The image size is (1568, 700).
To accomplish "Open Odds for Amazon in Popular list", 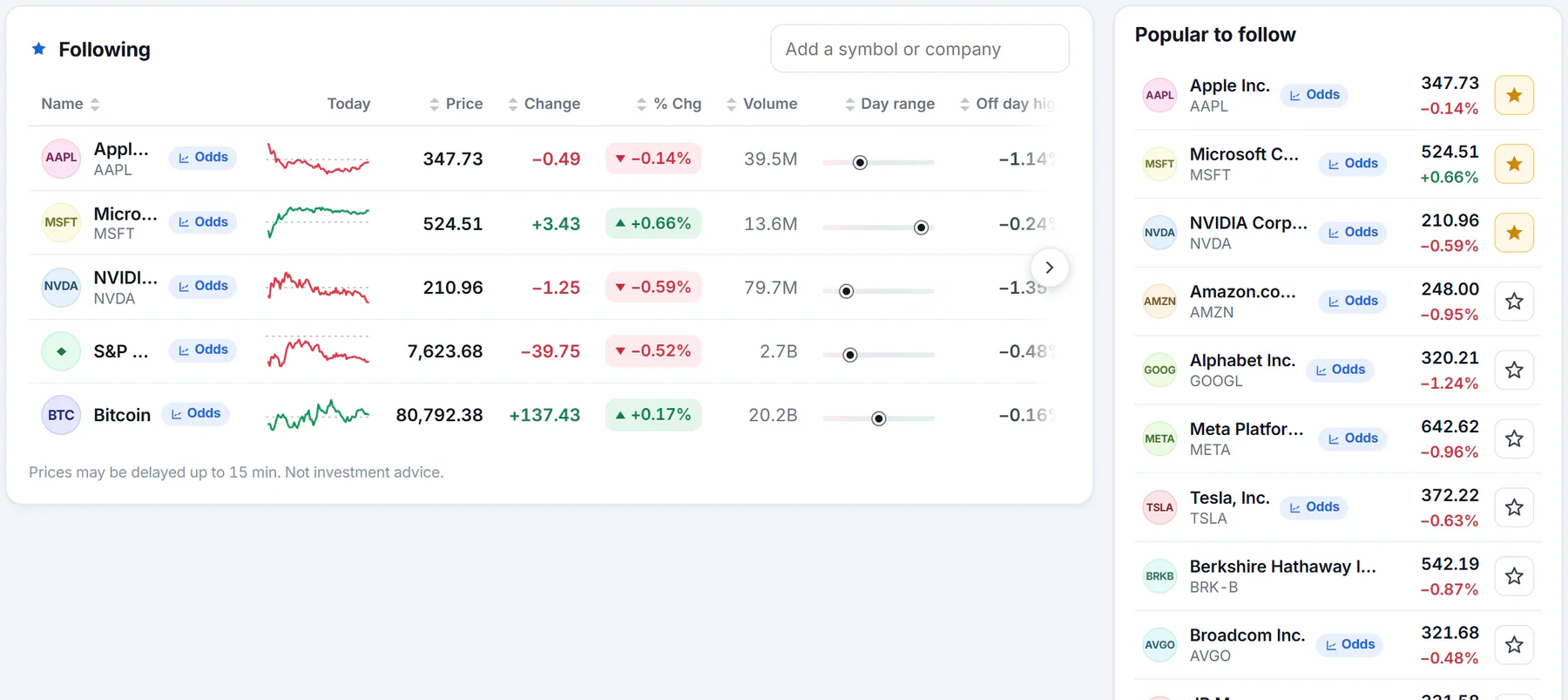I will pyautogui.click(x=1353, y=301).
